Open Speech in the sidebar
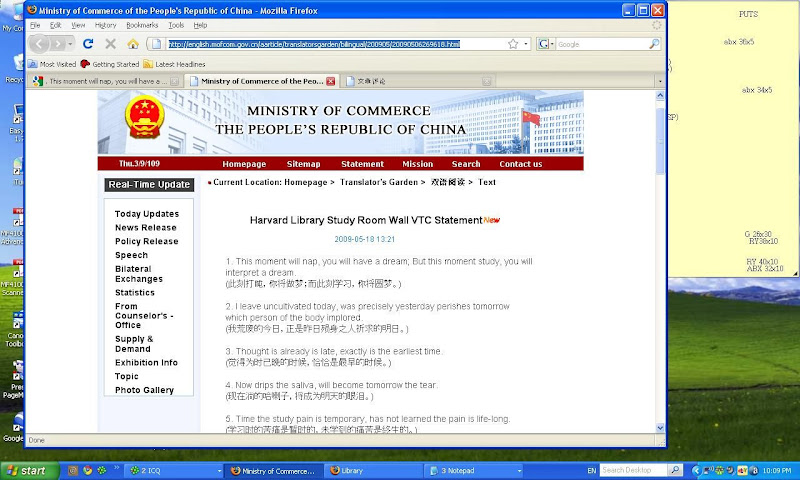Screen dimensions: 800x480 [131, 255]
